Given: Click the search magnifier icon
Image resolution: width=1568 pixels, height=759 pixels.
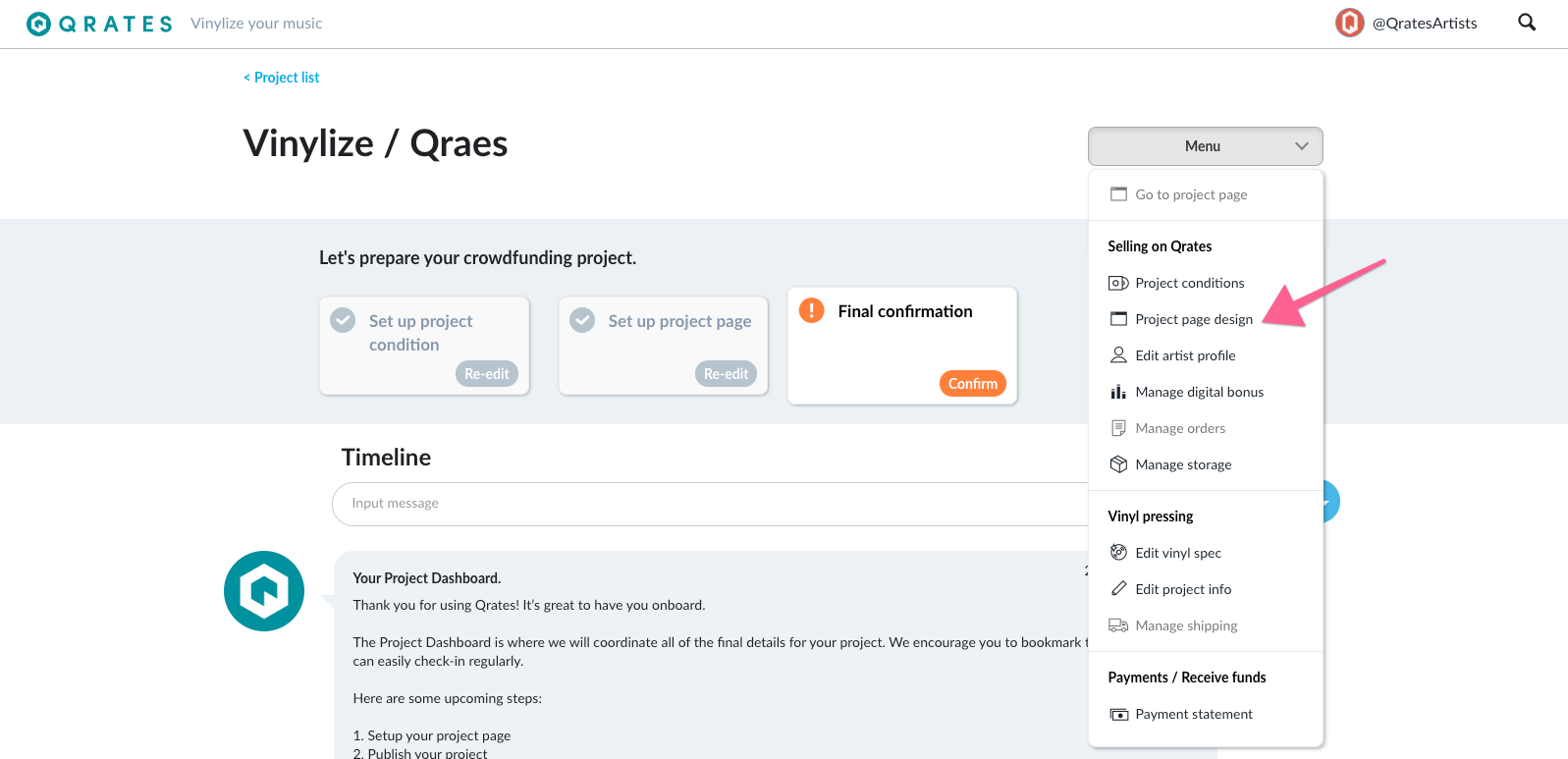Looking at the screenshot, I should click(1527, 23).
